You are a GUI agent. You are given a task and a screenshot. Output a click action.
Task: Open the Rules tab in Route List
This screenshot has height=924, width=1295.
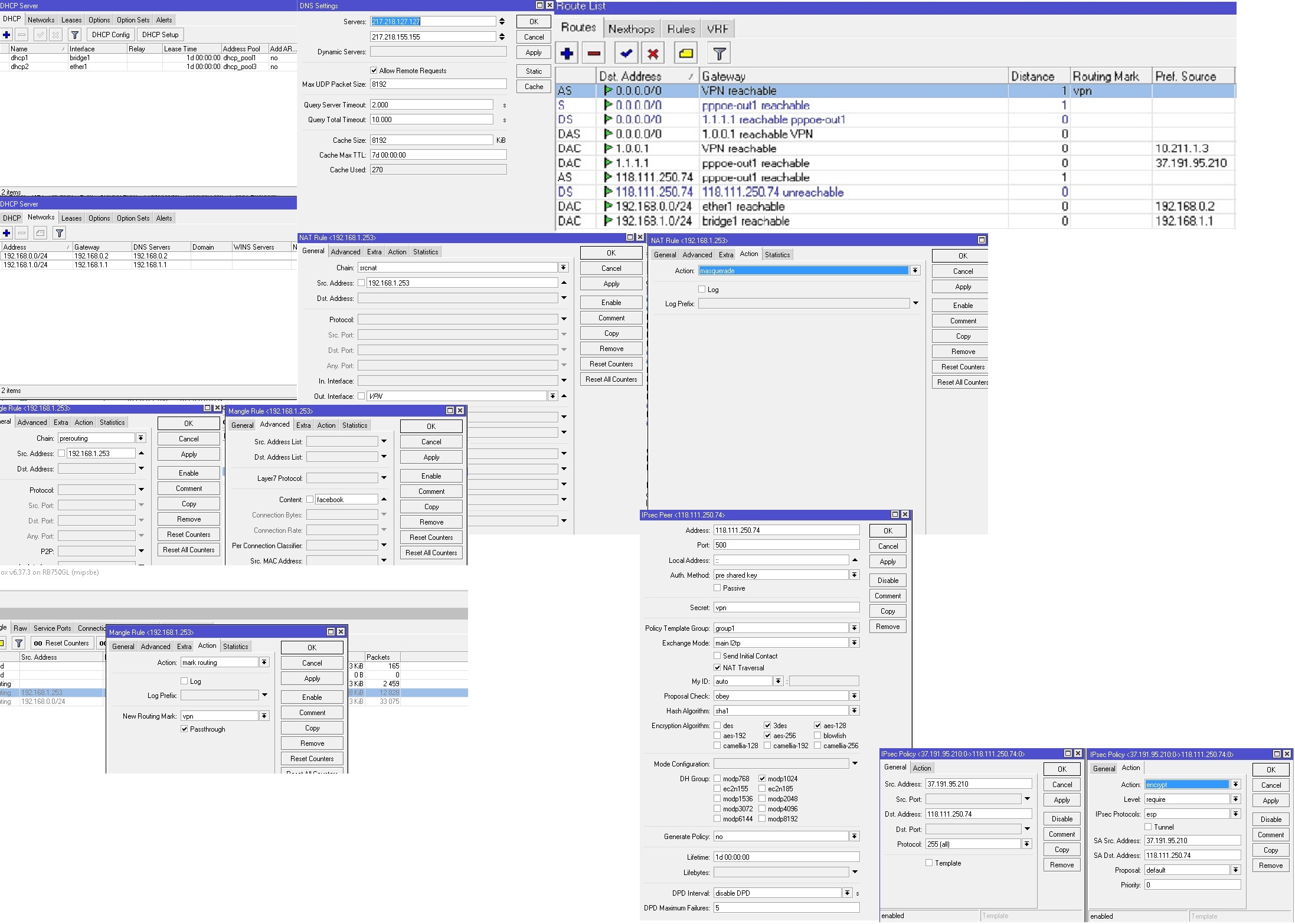pyautogui.click(x=681, y=29)
